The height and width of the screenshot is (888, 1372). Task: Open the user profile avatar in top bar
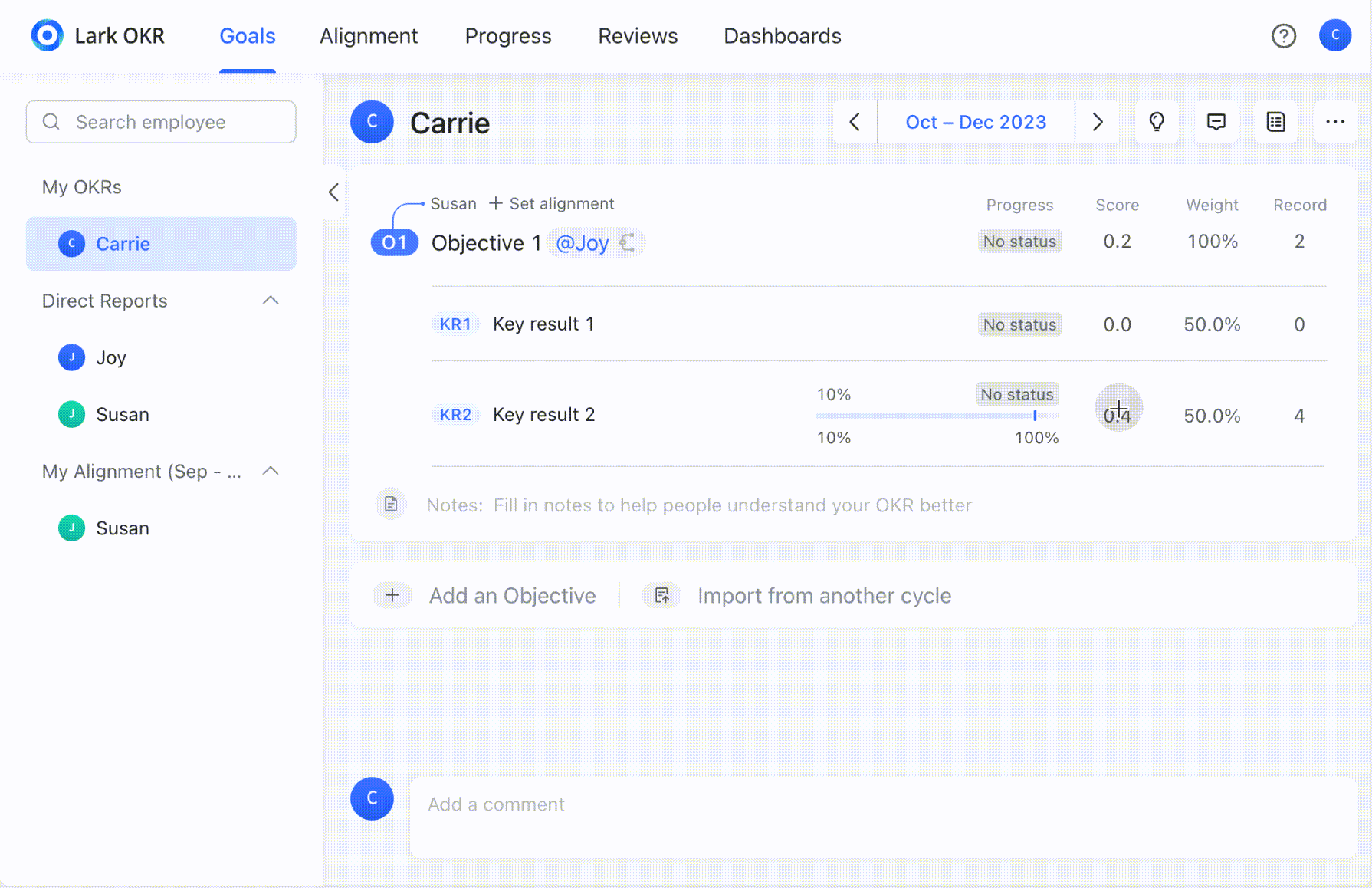click(x=1335, y=35)
